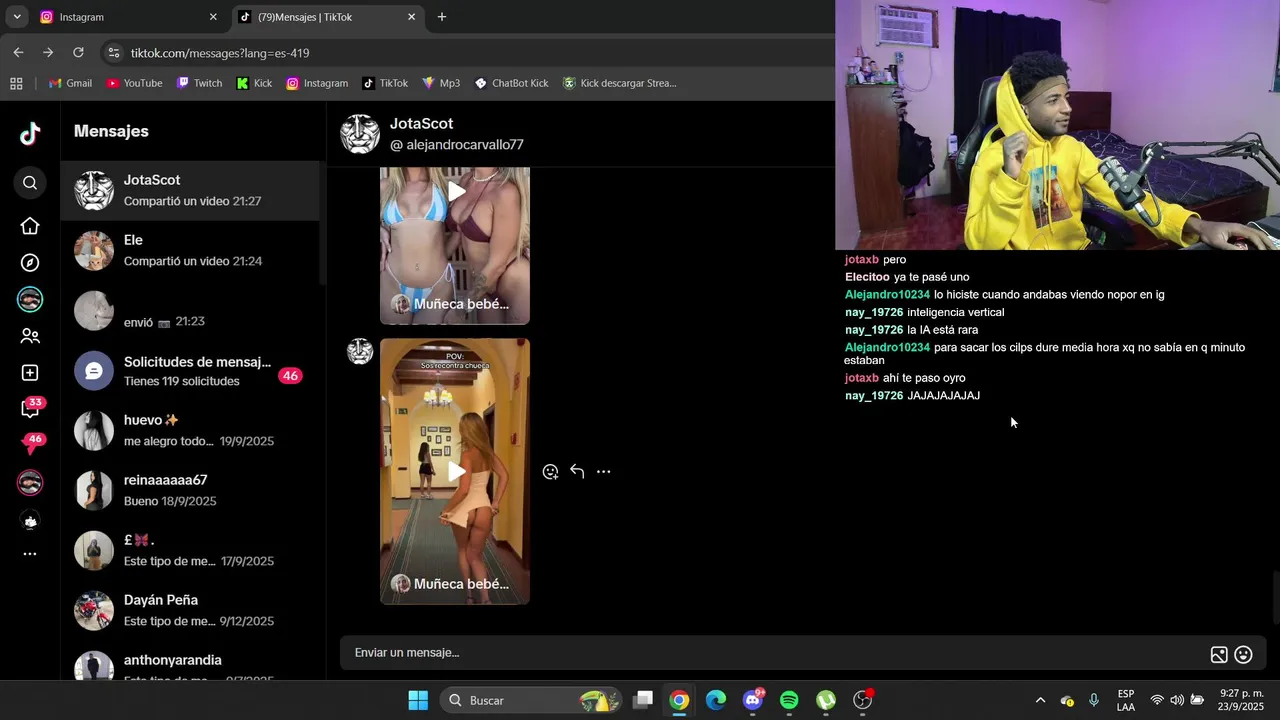Open Spotify from taskbar
Screen dimensions: 1280x720
[789, 700]
